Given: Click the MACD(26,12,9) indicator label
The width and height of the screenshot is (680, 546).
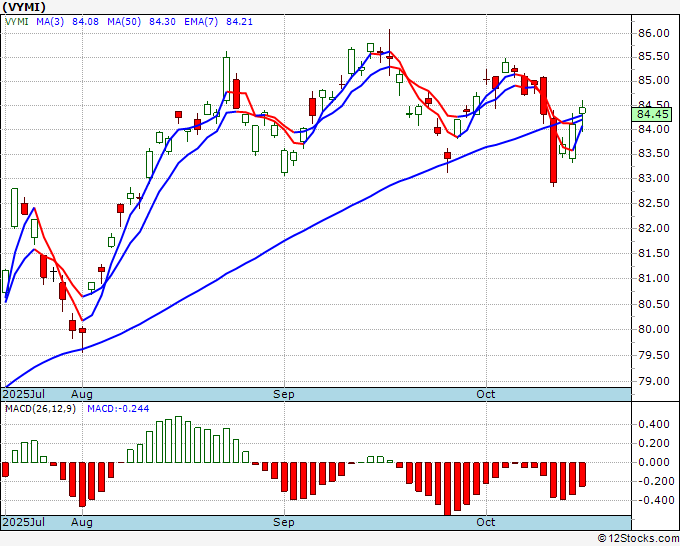Looking at the screenshot, I should (x=40, y=409).
